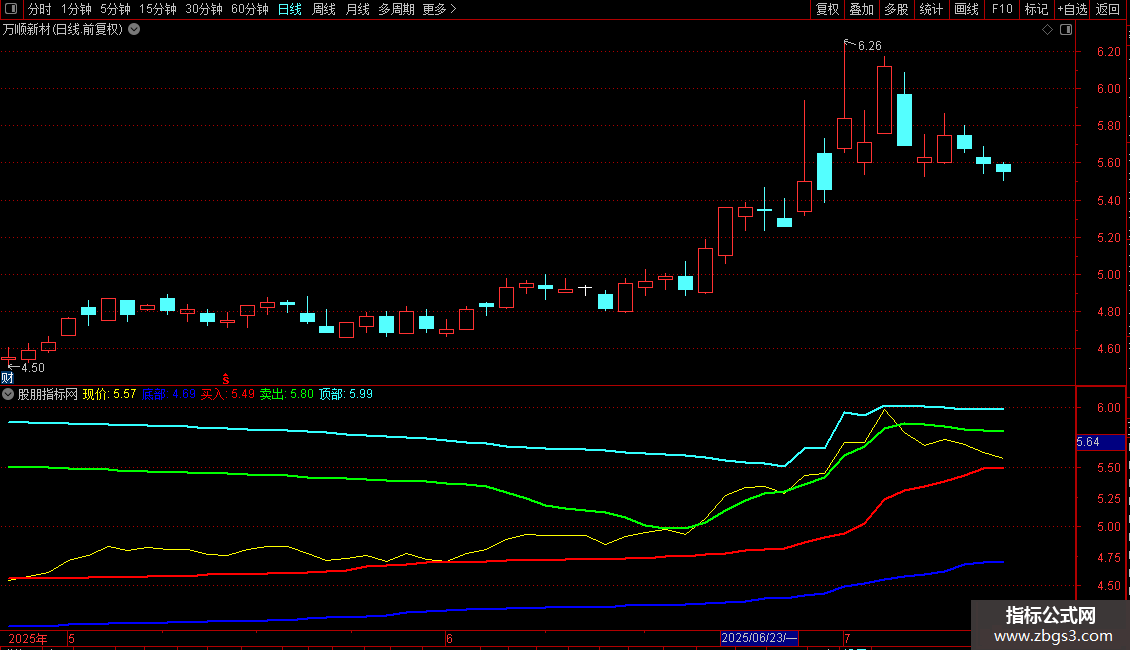
Task: Click the 卖出: 5.80 indicator value
Action: [287, 394]
